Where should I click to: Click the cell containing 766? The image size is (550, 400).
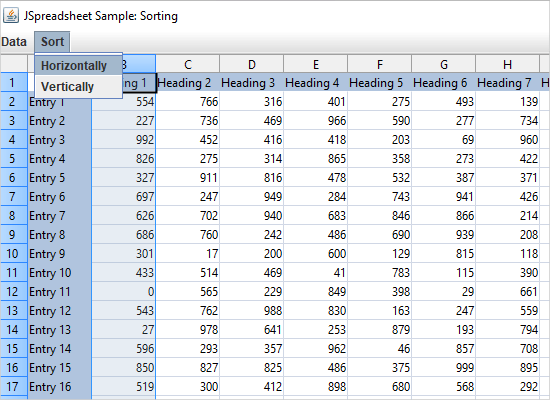188,102
